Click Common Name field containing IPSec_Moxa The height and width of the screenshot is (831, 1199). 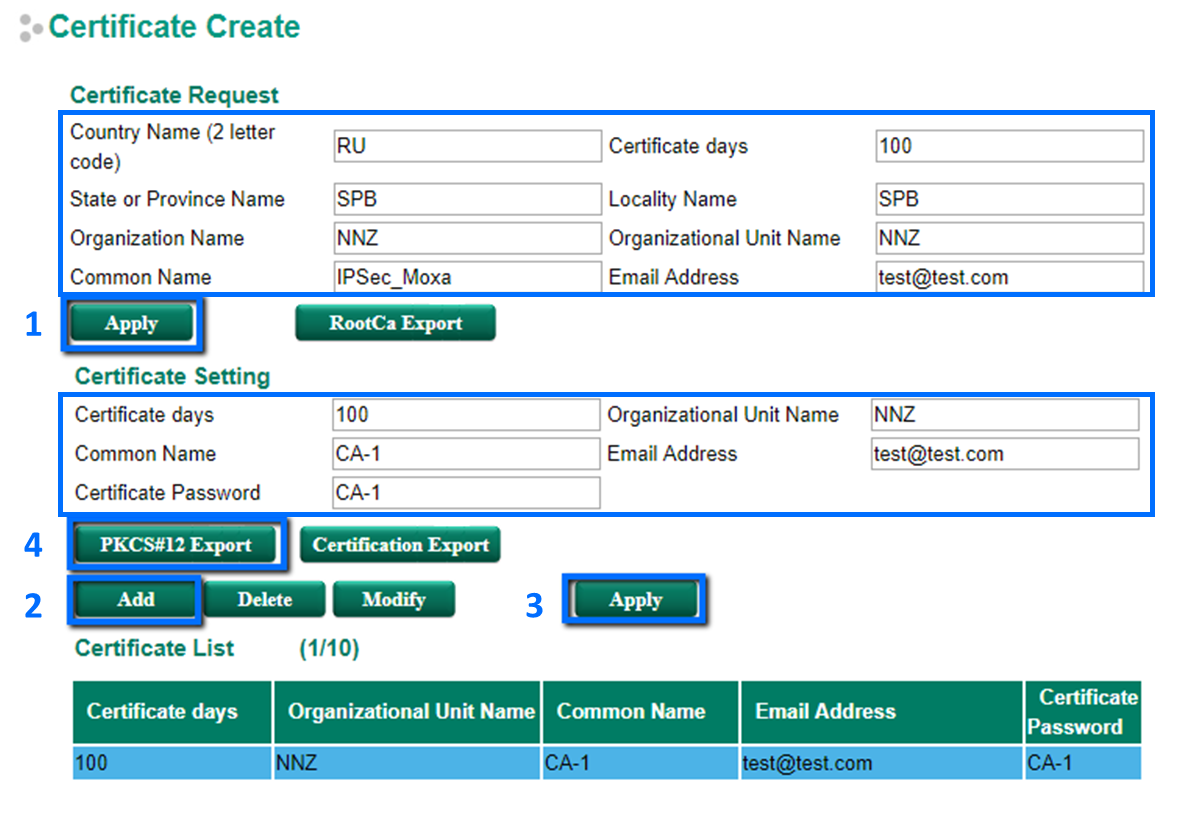coord(467,277)
